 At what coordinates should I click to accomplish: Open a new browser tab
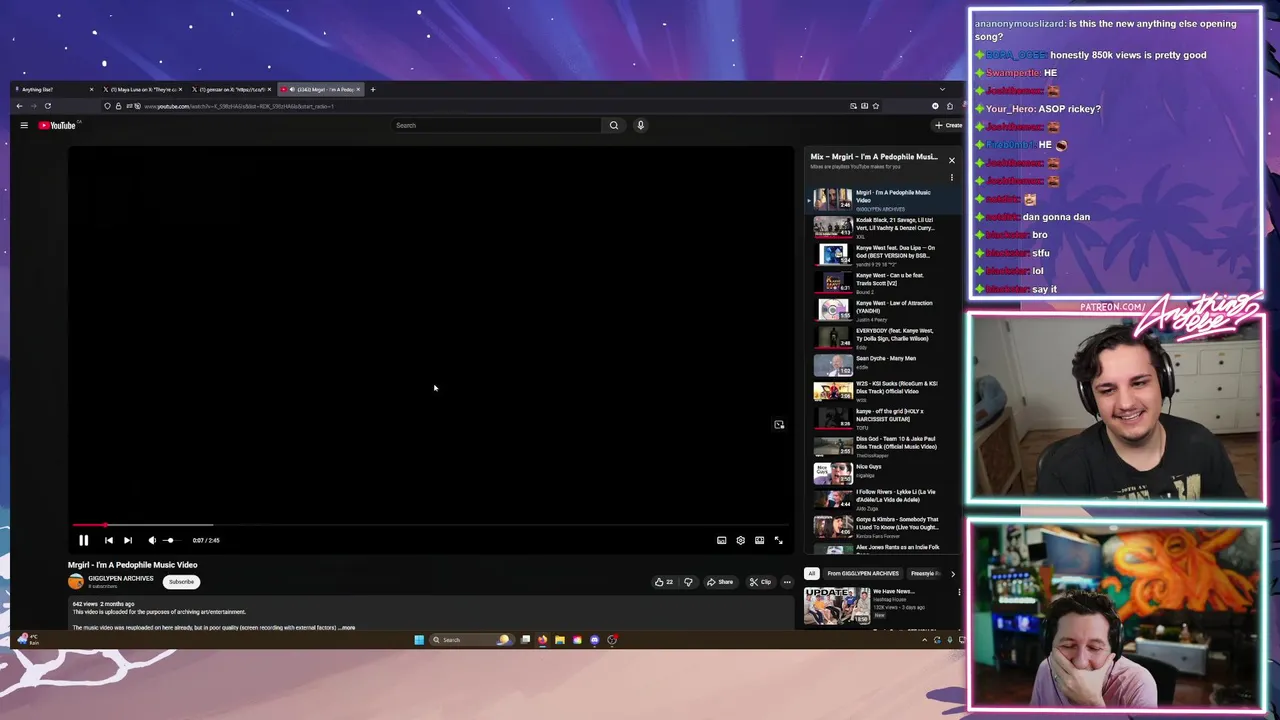tap(373, 89)
